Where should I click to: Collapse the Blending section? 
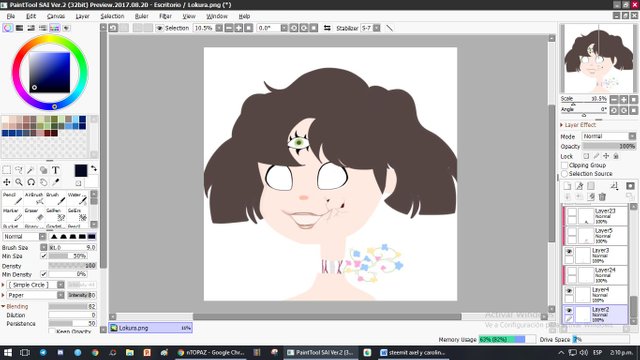pos(3,306)
